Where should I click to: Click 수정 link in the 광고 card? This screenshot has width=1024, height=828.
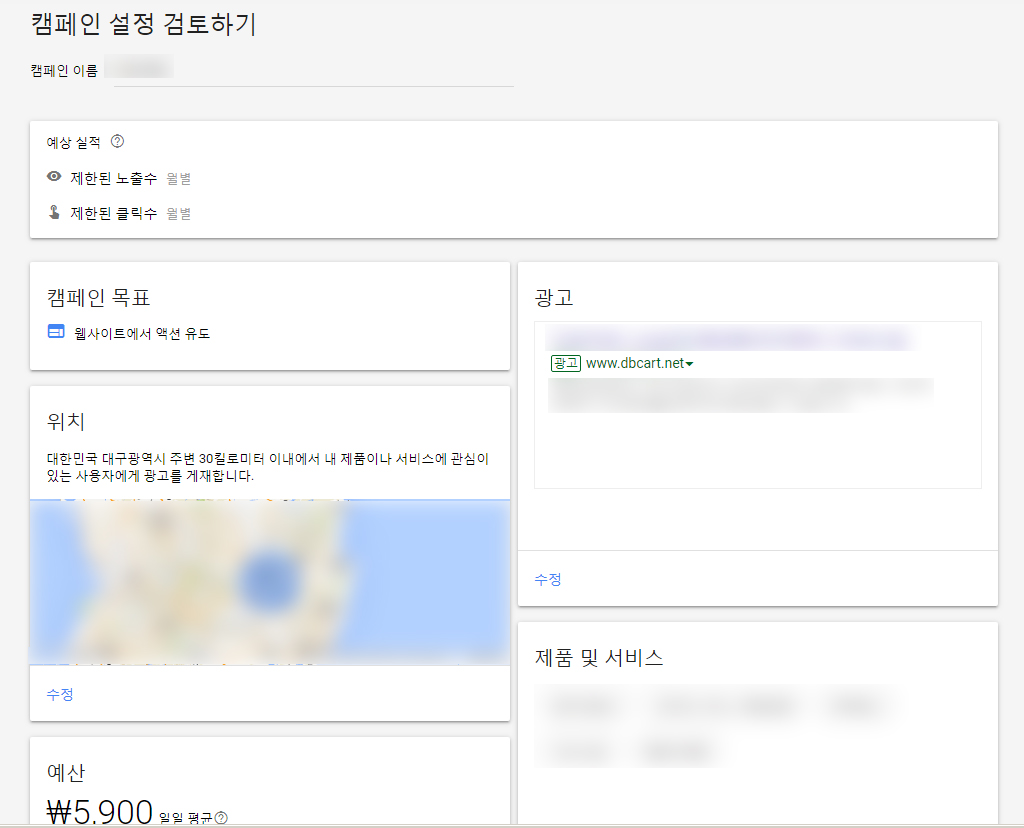click(547, 579)
